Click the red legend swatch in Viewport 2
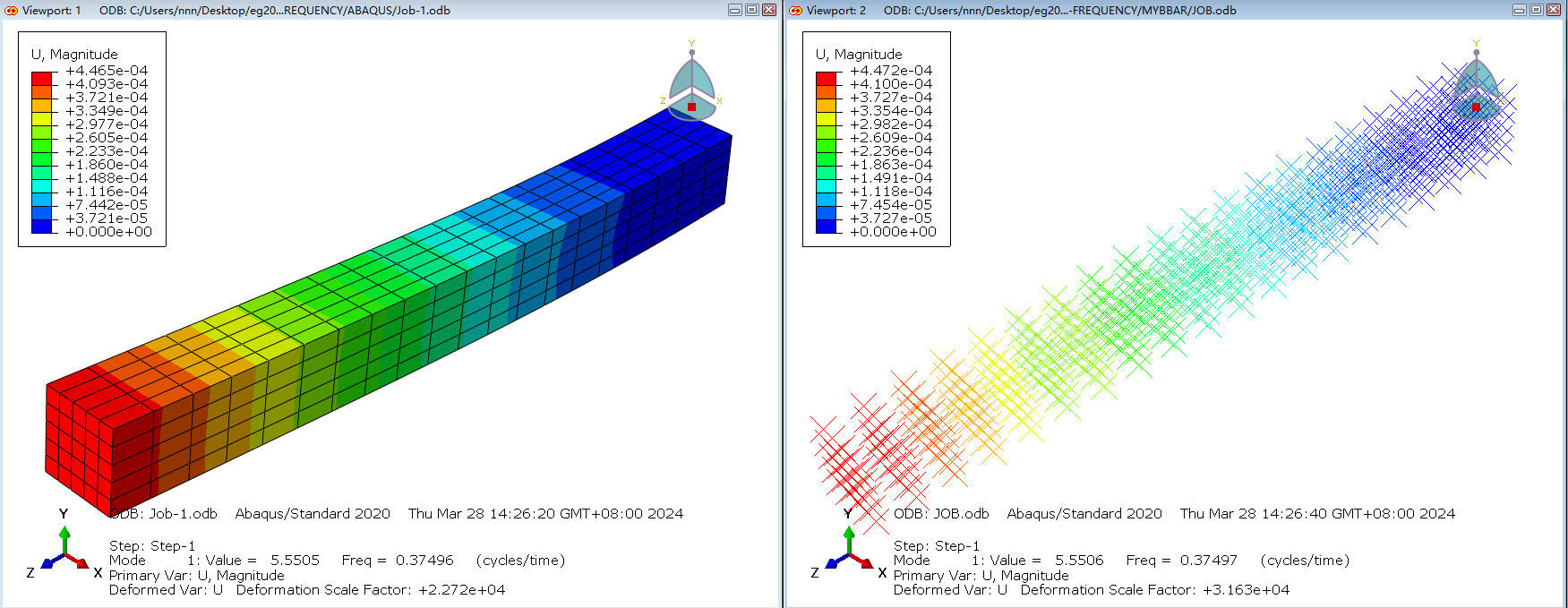This screenshot has width=1568, height=608. point(827,78)
